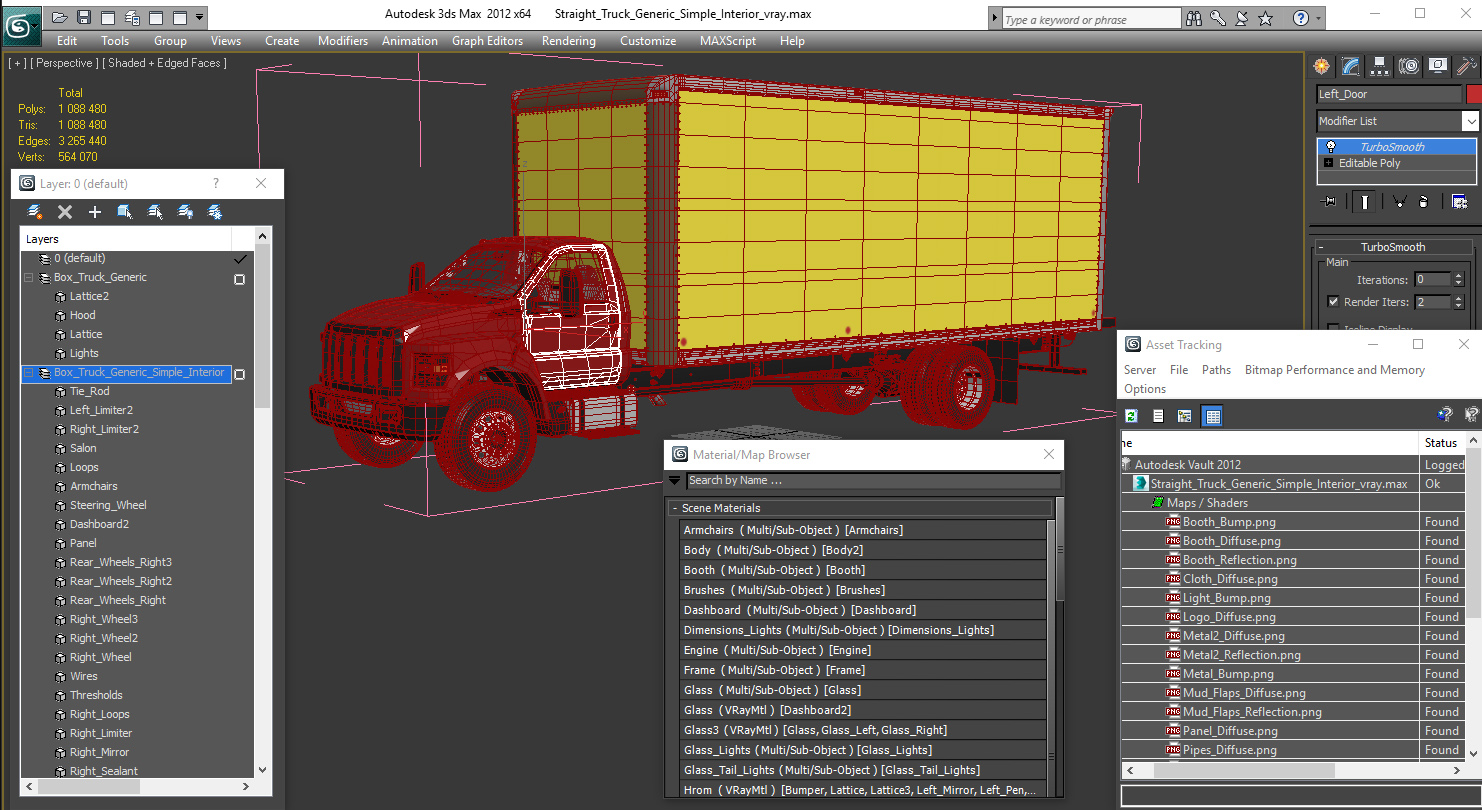The image size is (1482, 810).
Task: Click the Iterations spinner arrows
Action: click(x=1457, y=280)
